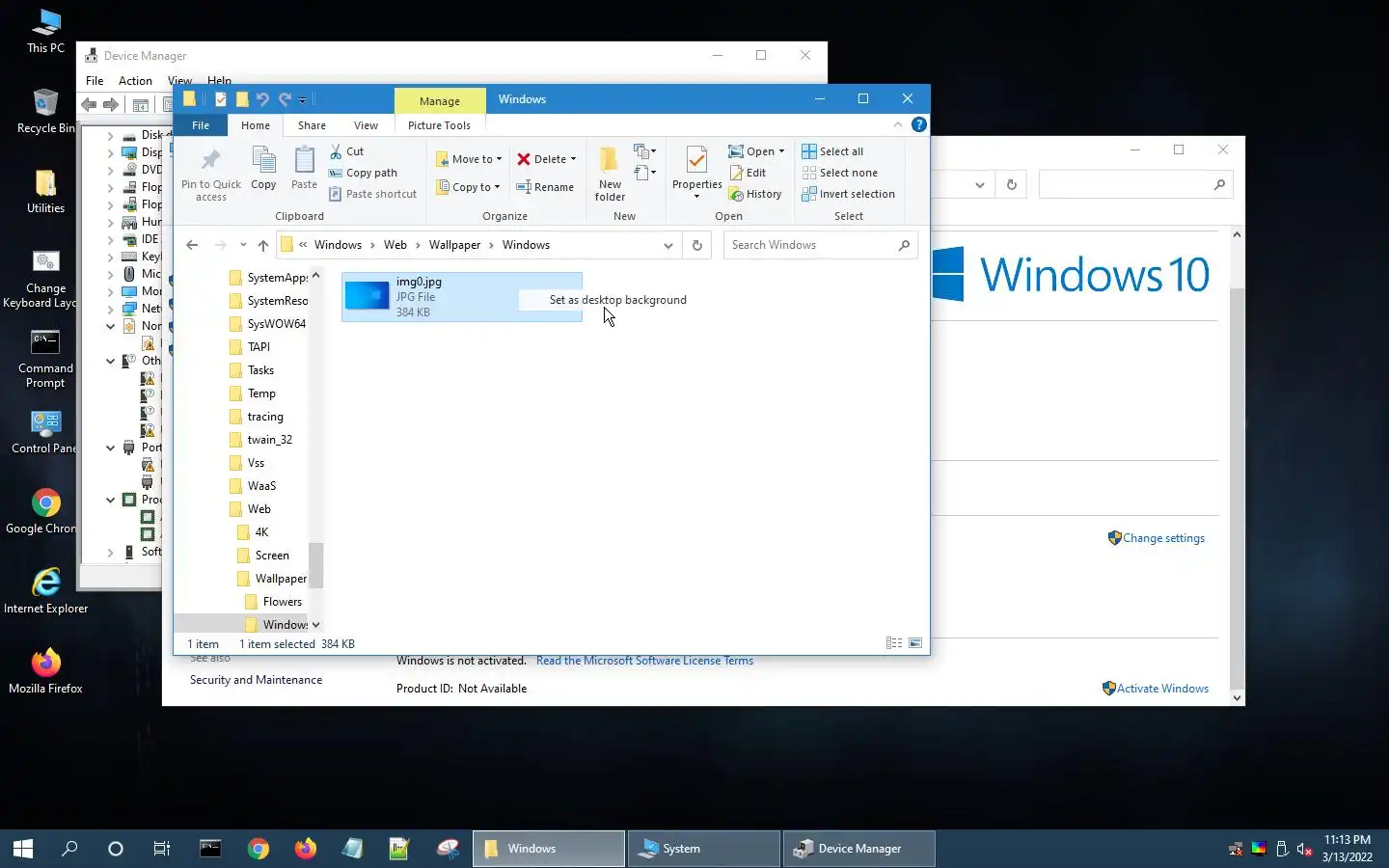Open address dropdown in System window
1389x868 pixels.
pyautogui.click(x=980, y=184)
